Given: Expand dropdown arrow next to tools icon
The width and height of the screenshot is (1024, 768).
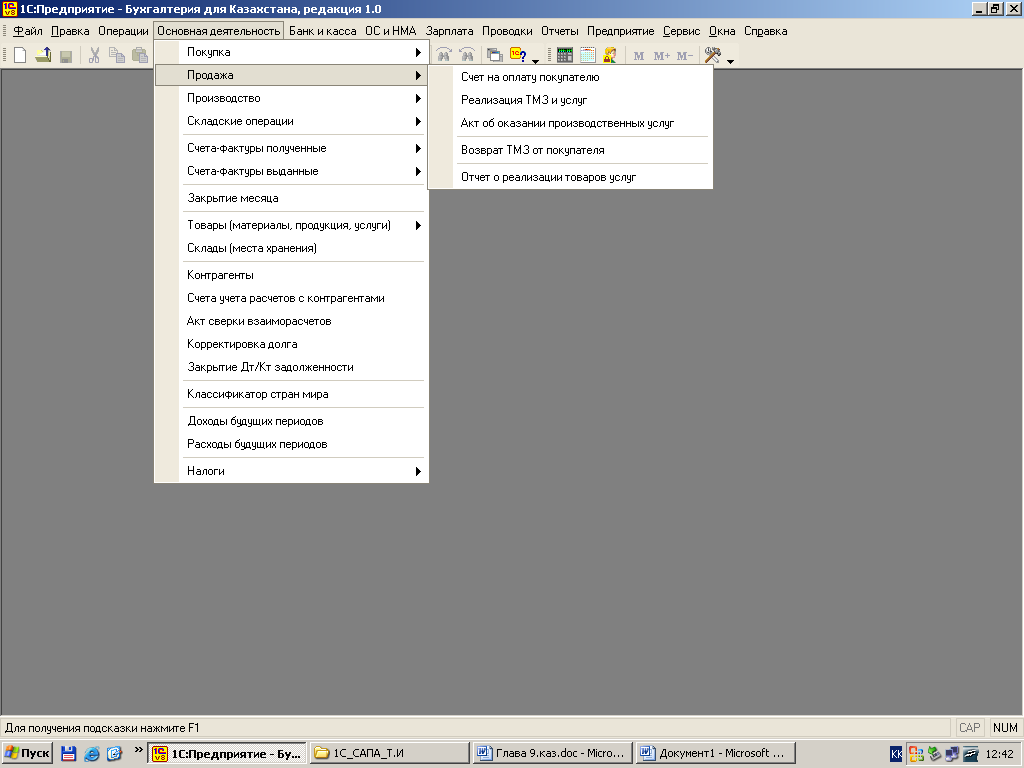Looking at the screenshot, I should (730, 61).
